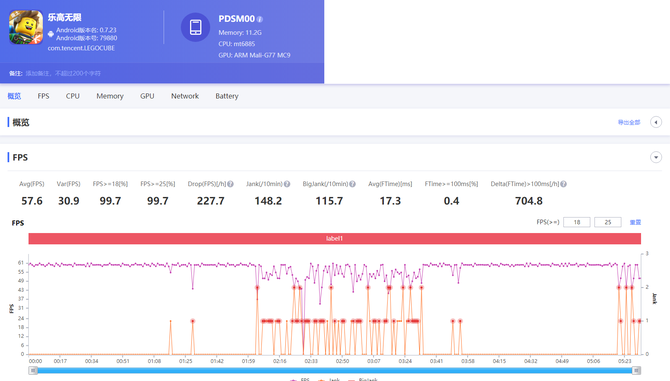Viewport: 670px width, 381px height.
Task: Open help icon next to Drop(FPS)
Action: point(230,184)
